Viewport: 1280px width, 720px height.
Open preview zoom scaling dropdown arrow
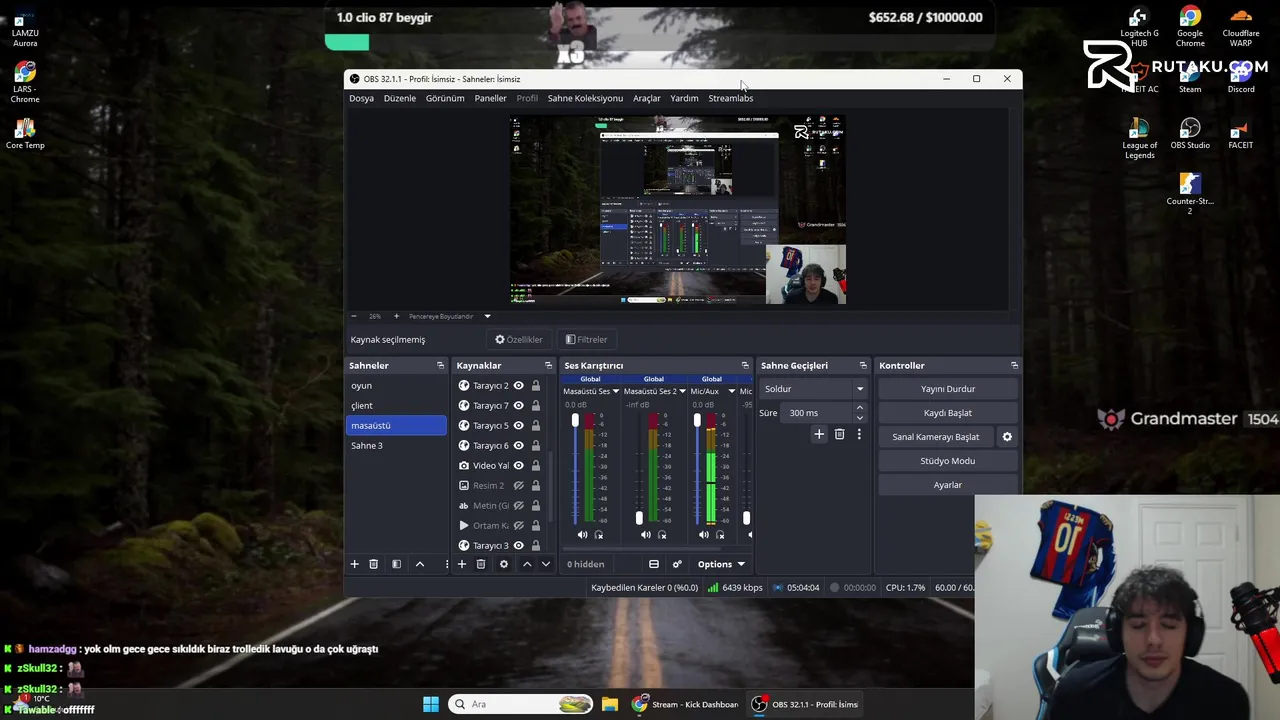coord(487,317)
